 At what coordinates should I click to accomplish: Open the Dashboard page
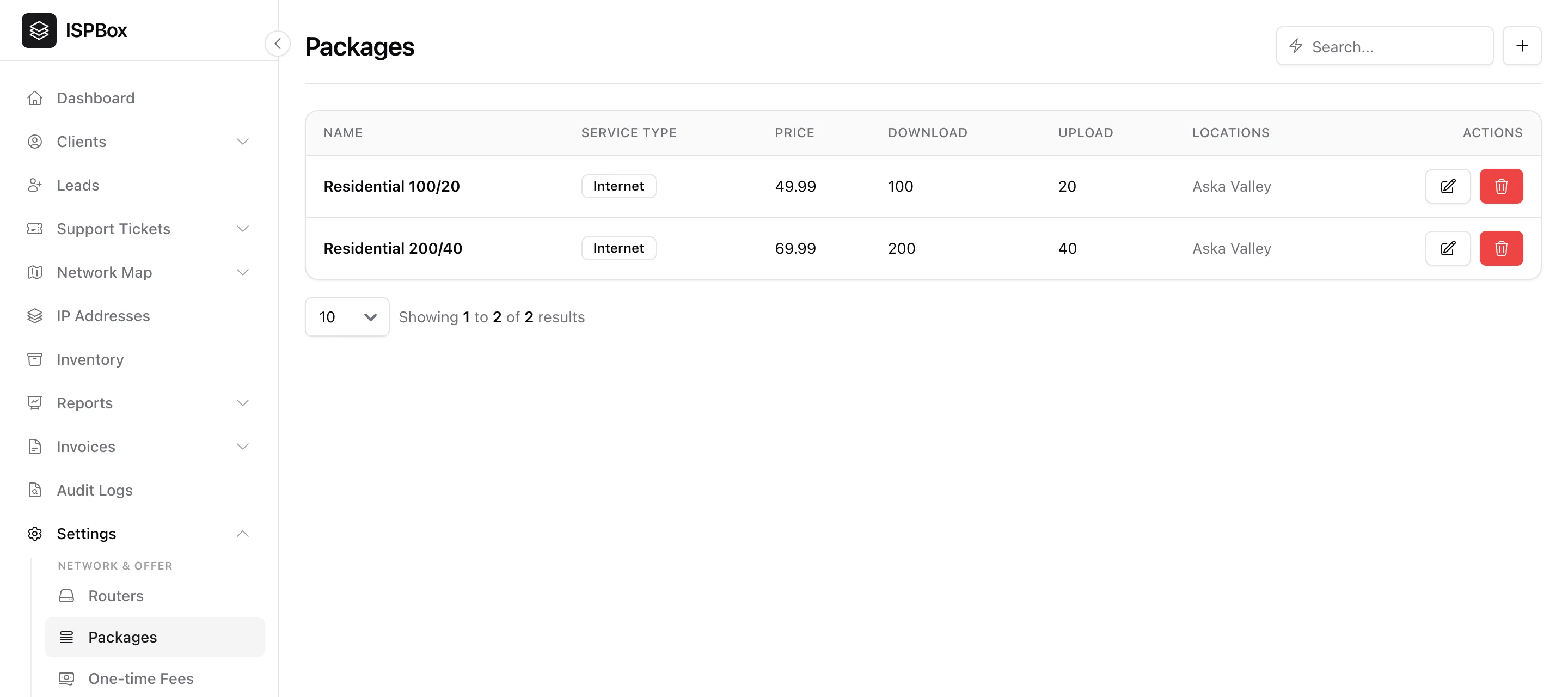(96, 98)
